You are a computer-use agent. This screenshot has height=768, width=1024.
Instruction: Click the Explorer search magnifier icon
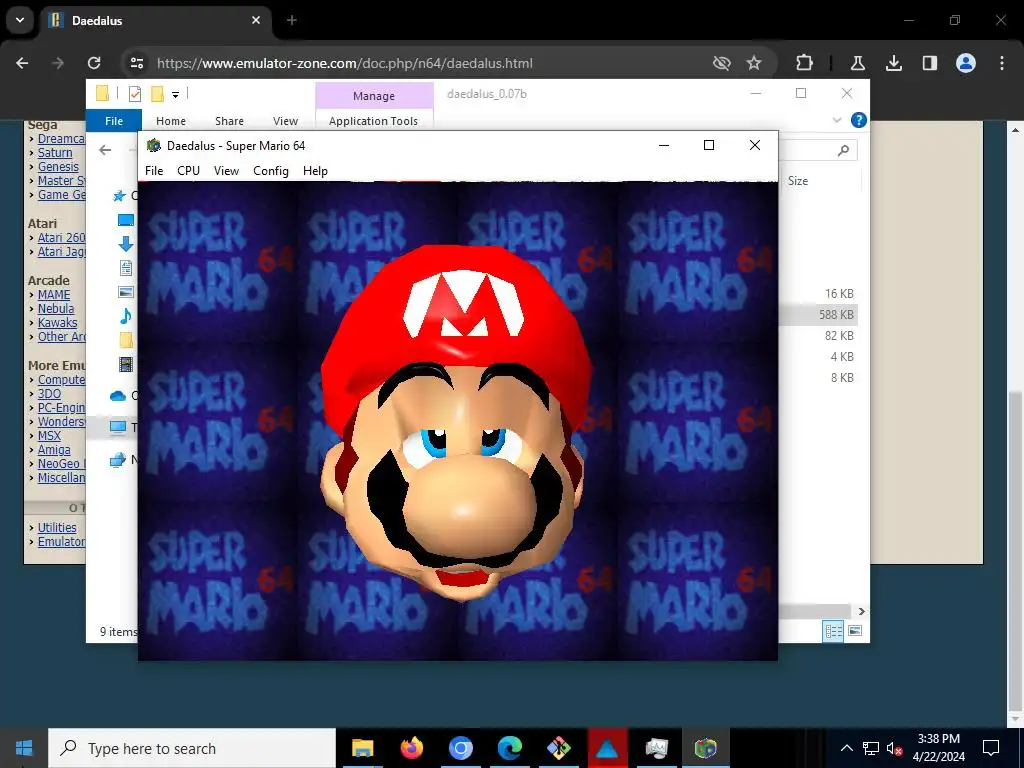[843, 150]
